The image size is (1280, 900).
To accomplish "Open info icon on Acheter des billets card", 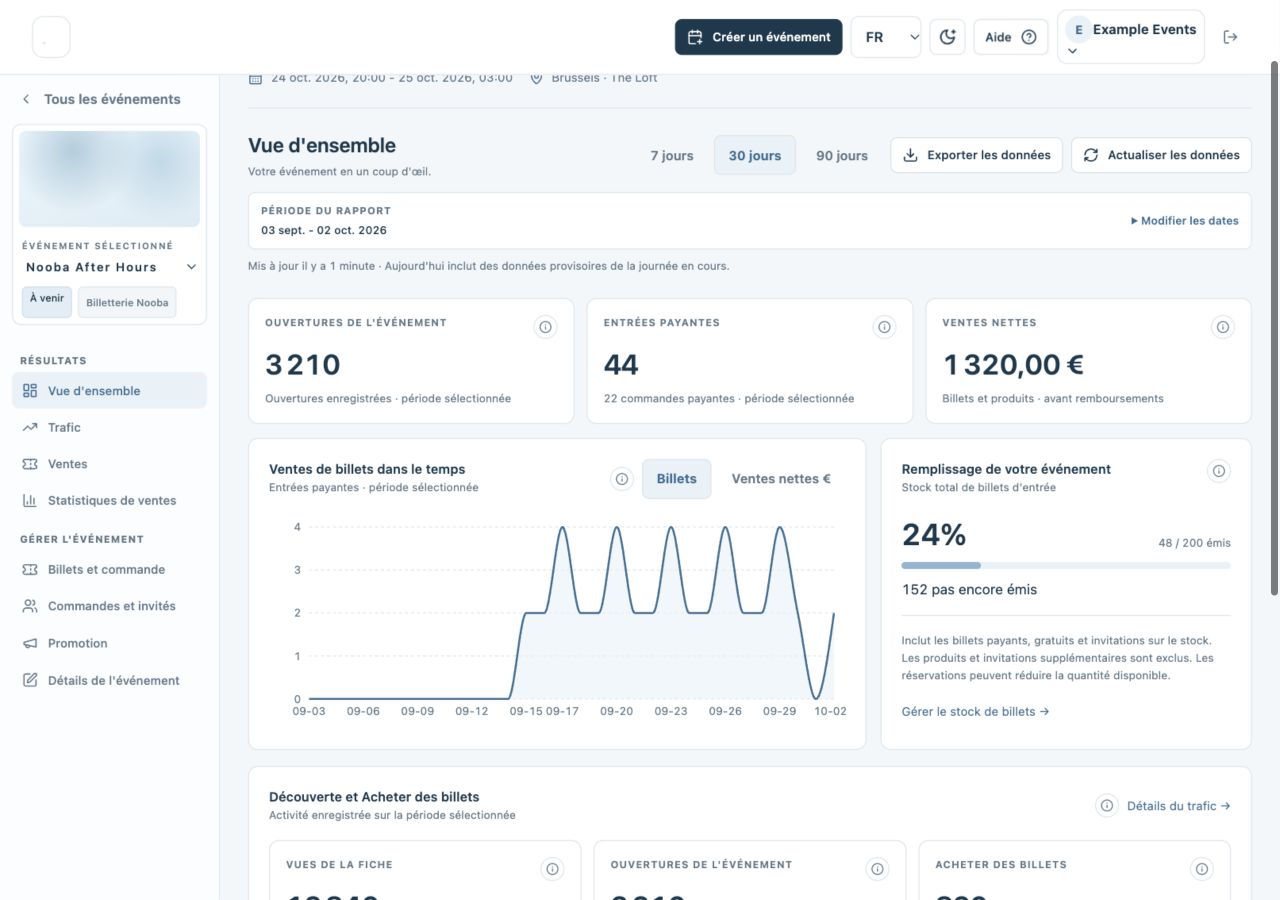I will [1202, 869].
